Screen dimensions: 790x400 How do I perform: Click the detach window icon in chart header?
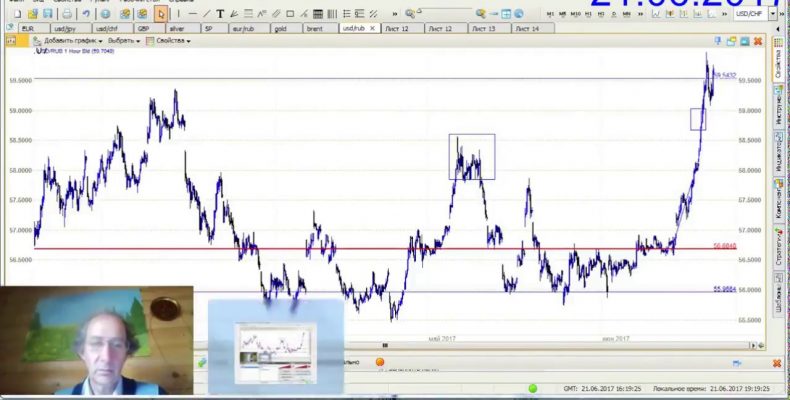coord(731,41)
